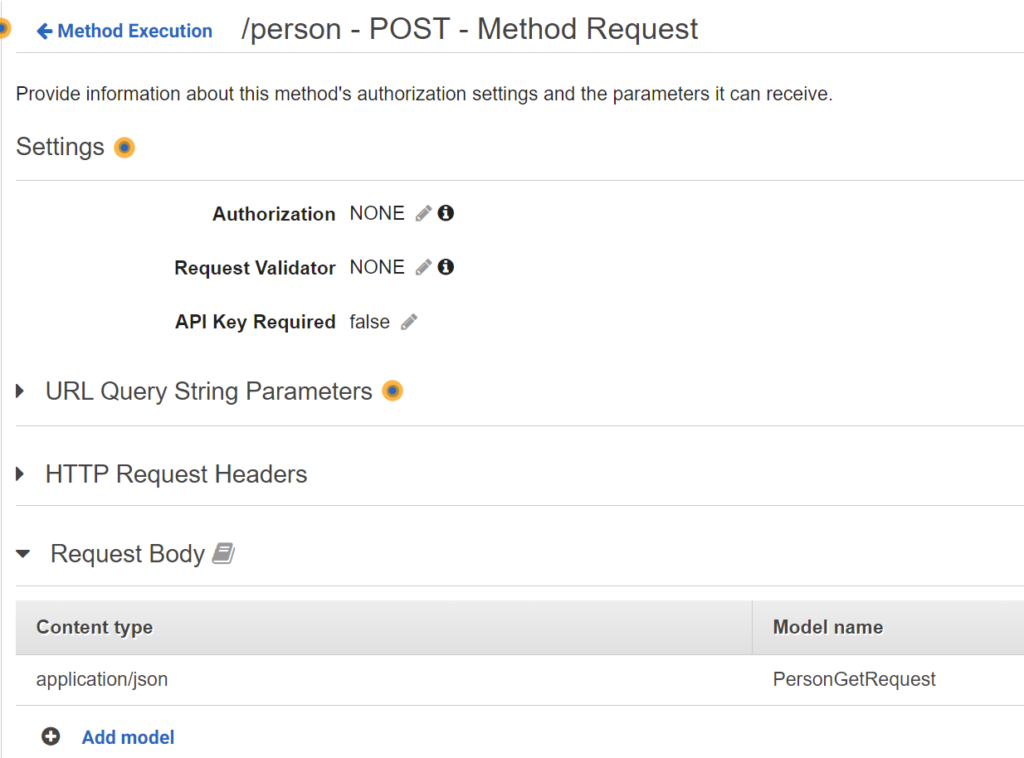The height and width of the screenshot is (758, 1024).
Task: Click the plus icon beside Add model
Action: 50,736
